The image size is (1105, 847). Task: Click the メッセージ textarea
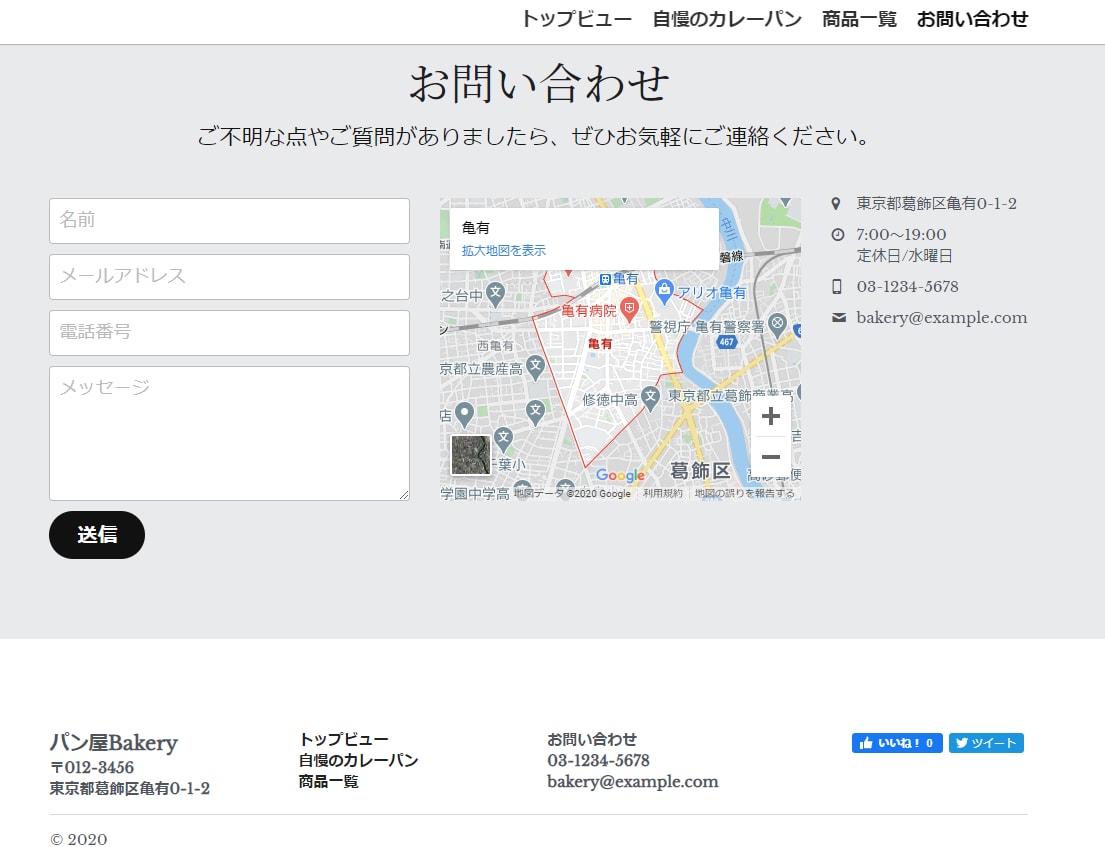(229, 433)
